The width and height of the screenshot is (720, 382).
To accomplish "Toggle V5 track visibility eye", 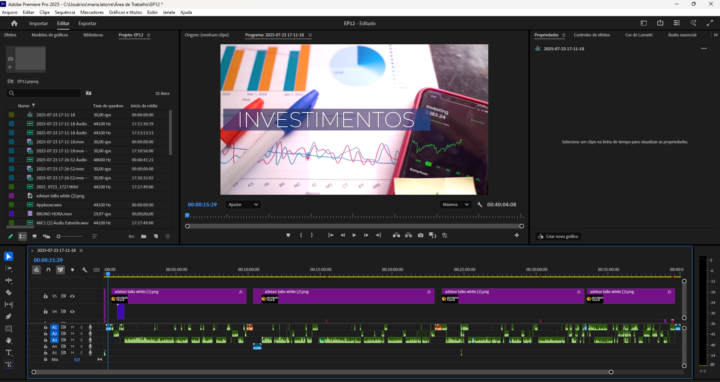I will click(x=72, y=296).
